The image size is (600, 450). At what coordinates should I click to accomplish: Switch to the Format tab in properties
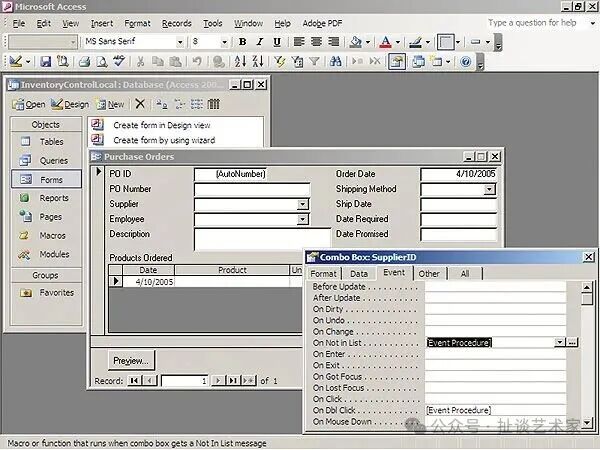[x=323, y=274]
